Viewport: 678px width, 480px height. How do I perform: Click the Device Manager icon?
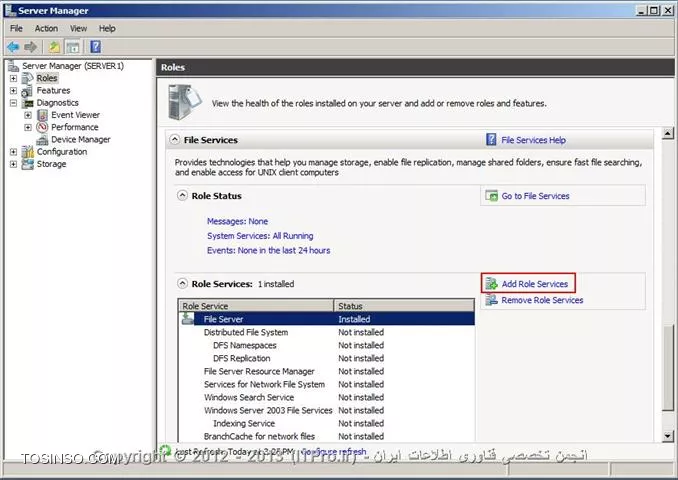(x=42, y=140)
